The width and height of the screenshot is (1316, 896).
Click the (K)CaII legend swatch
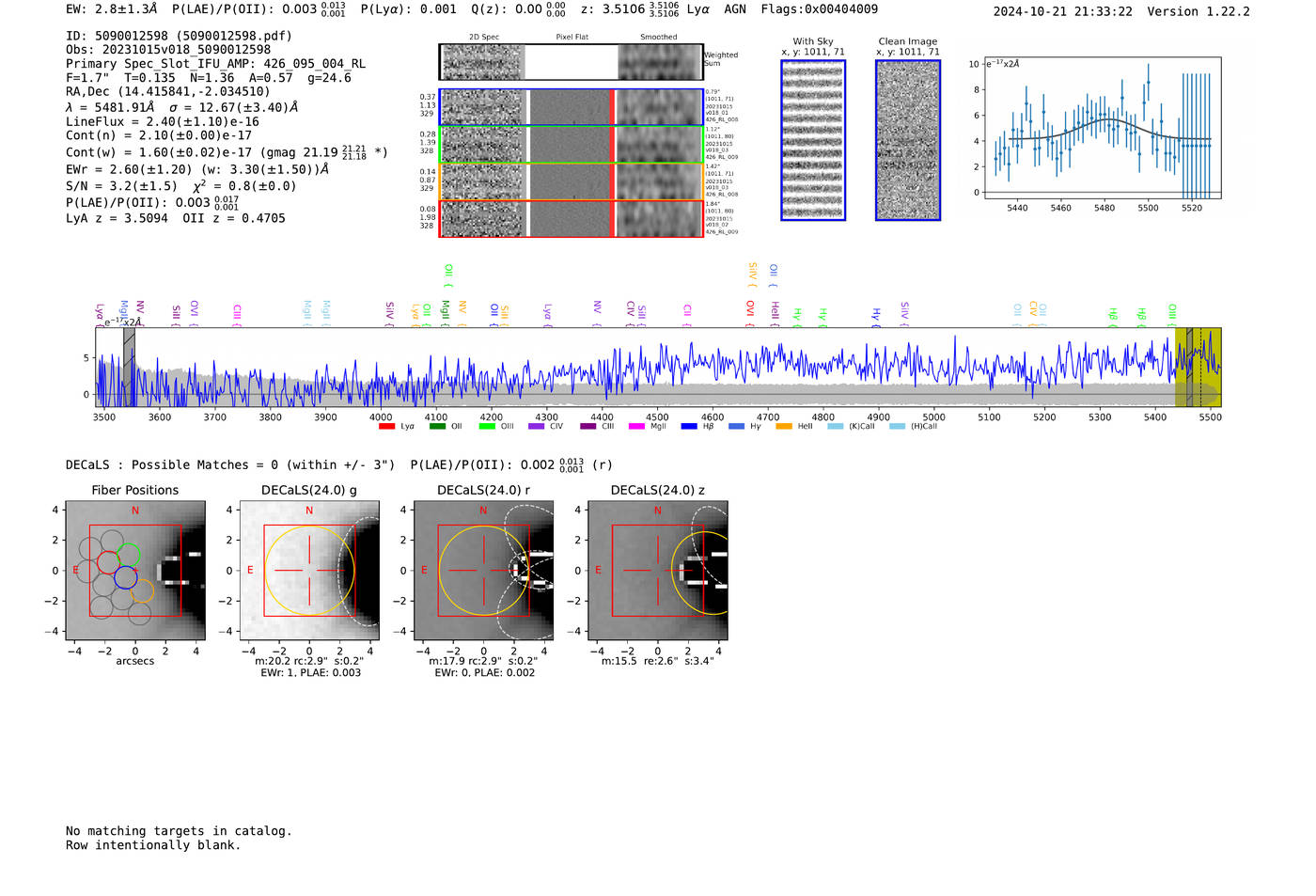click(x=835, y=427)
